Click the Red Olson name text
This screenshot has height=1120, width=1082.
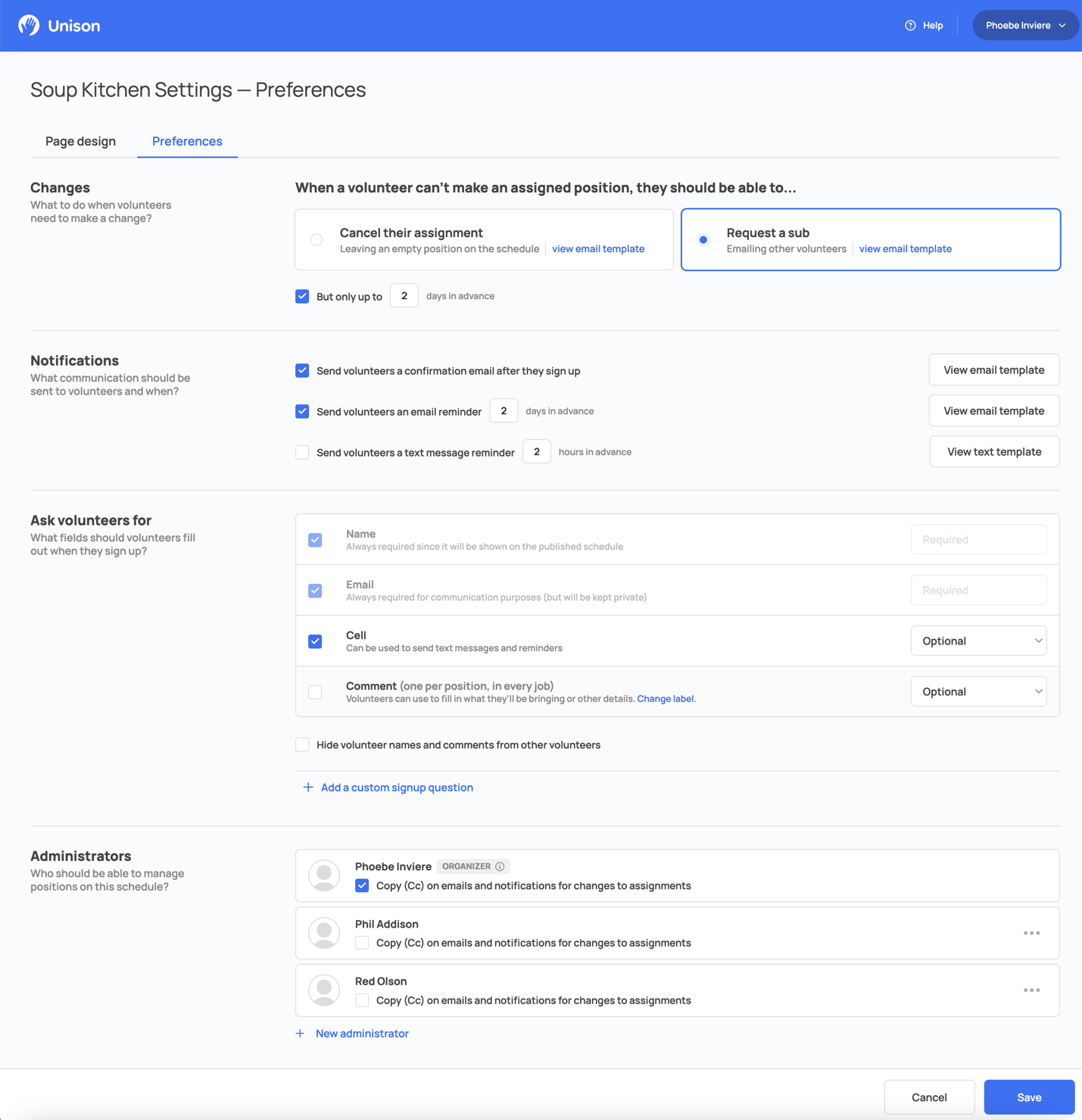click(381, 981)
